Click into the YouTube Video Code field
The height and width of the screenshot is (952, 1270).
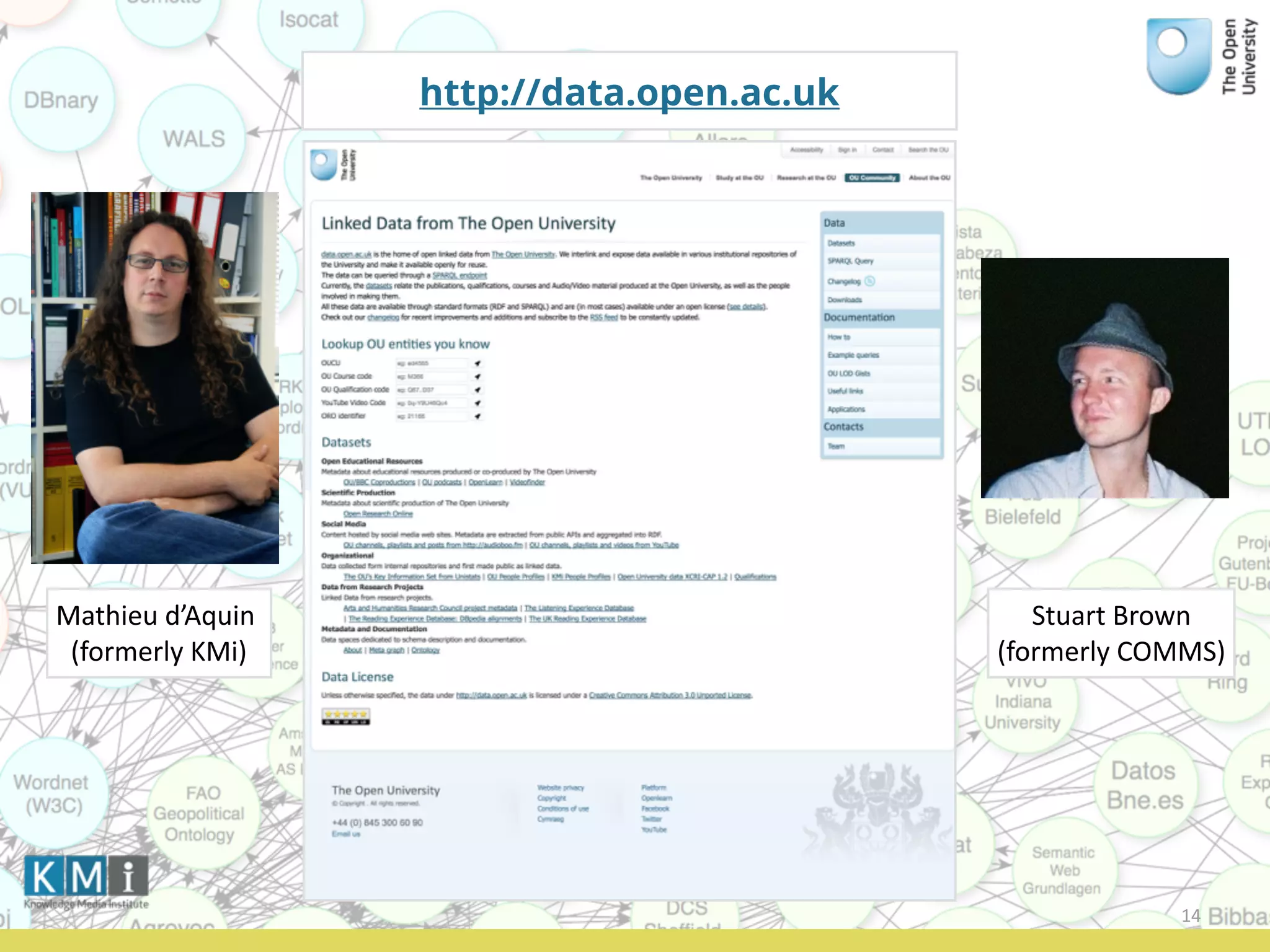click(x=432, y=403)
